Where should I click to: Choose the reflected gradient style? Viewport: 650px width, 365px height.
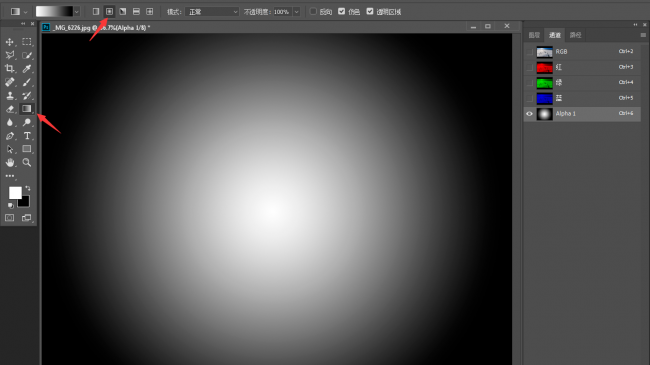[x=136, y=12]
